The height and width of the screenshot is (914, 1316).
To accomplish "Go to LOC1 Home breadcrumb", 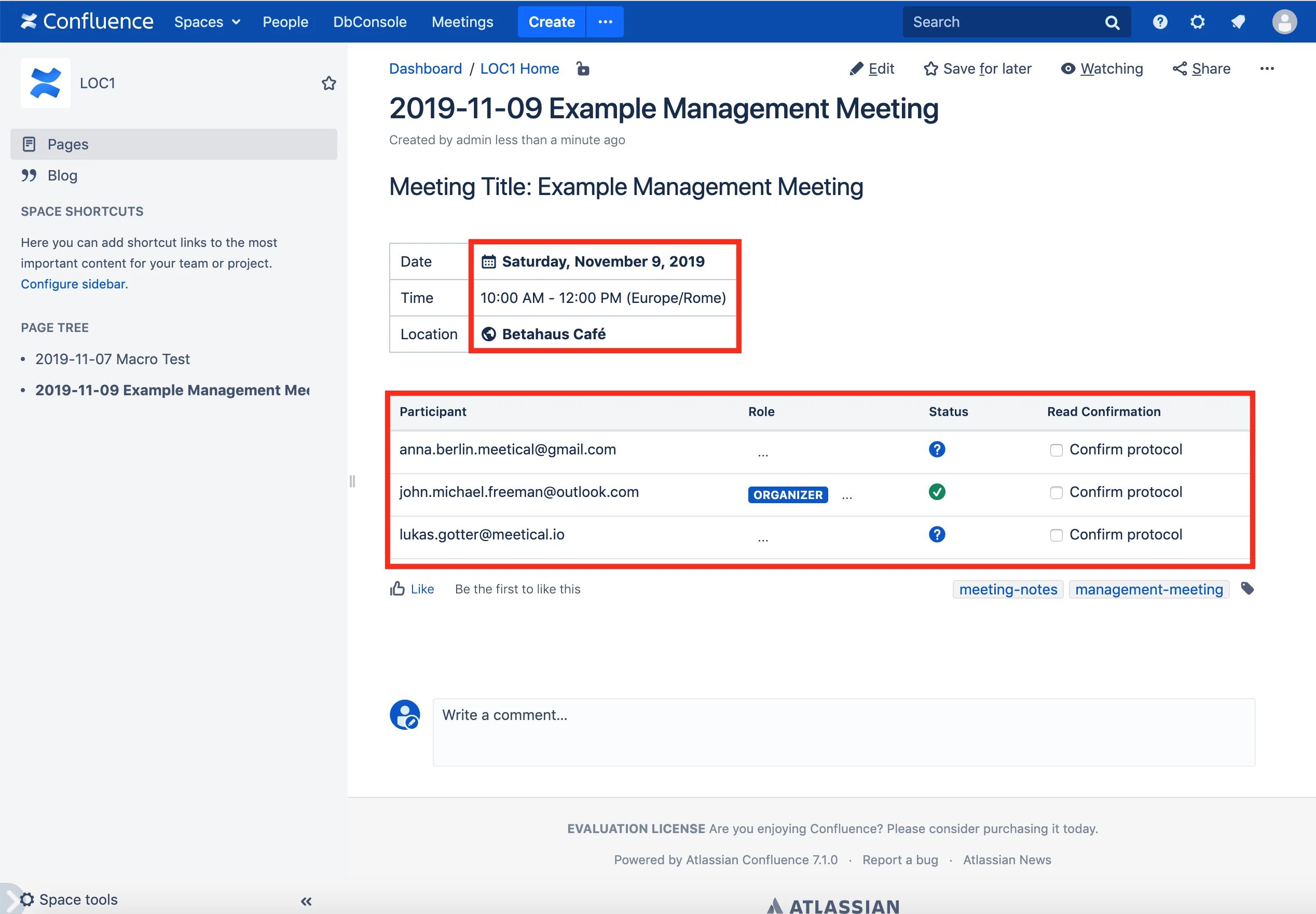I will pyautogui.click(x=519, y=68).
